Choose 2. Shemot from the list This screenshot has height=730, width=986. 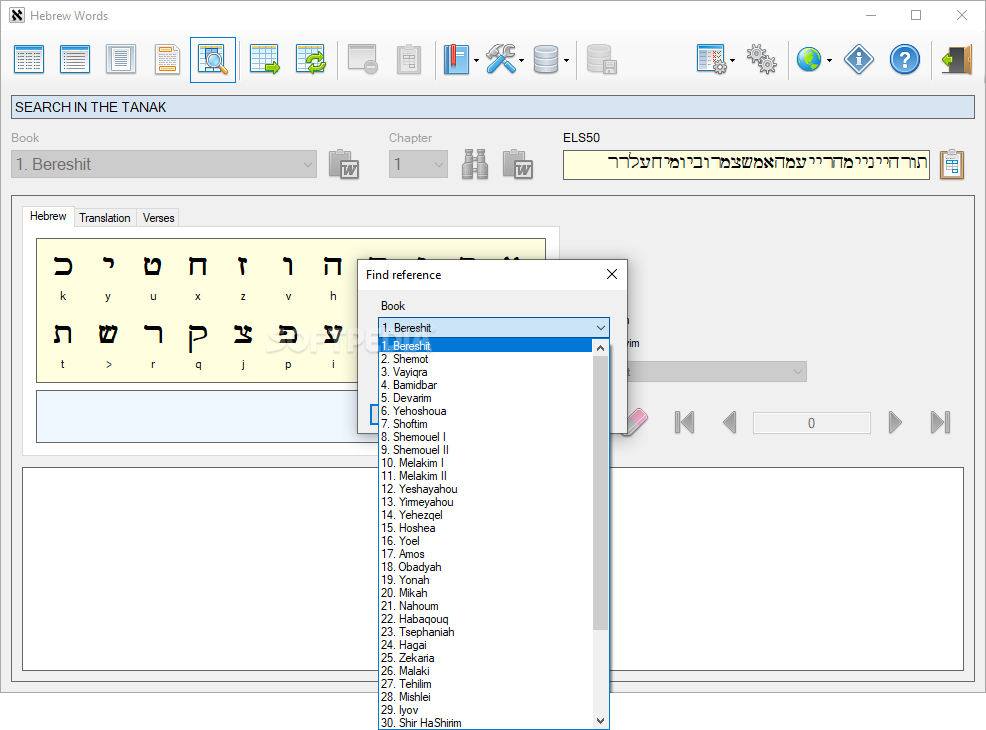(485, 359)
